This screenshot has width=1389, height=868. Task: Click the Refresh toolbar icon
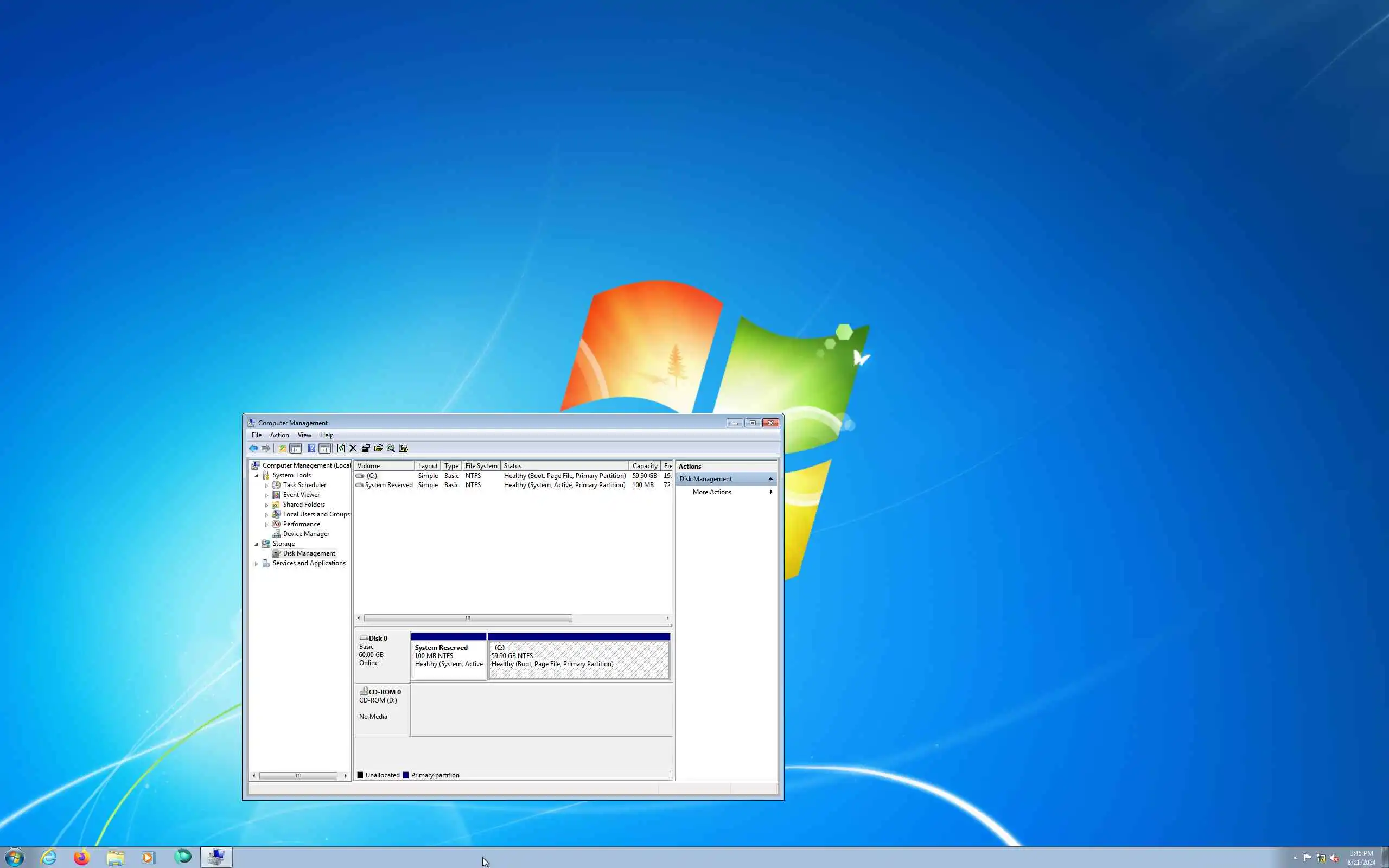pyautogui.click(x=341, y=448)
